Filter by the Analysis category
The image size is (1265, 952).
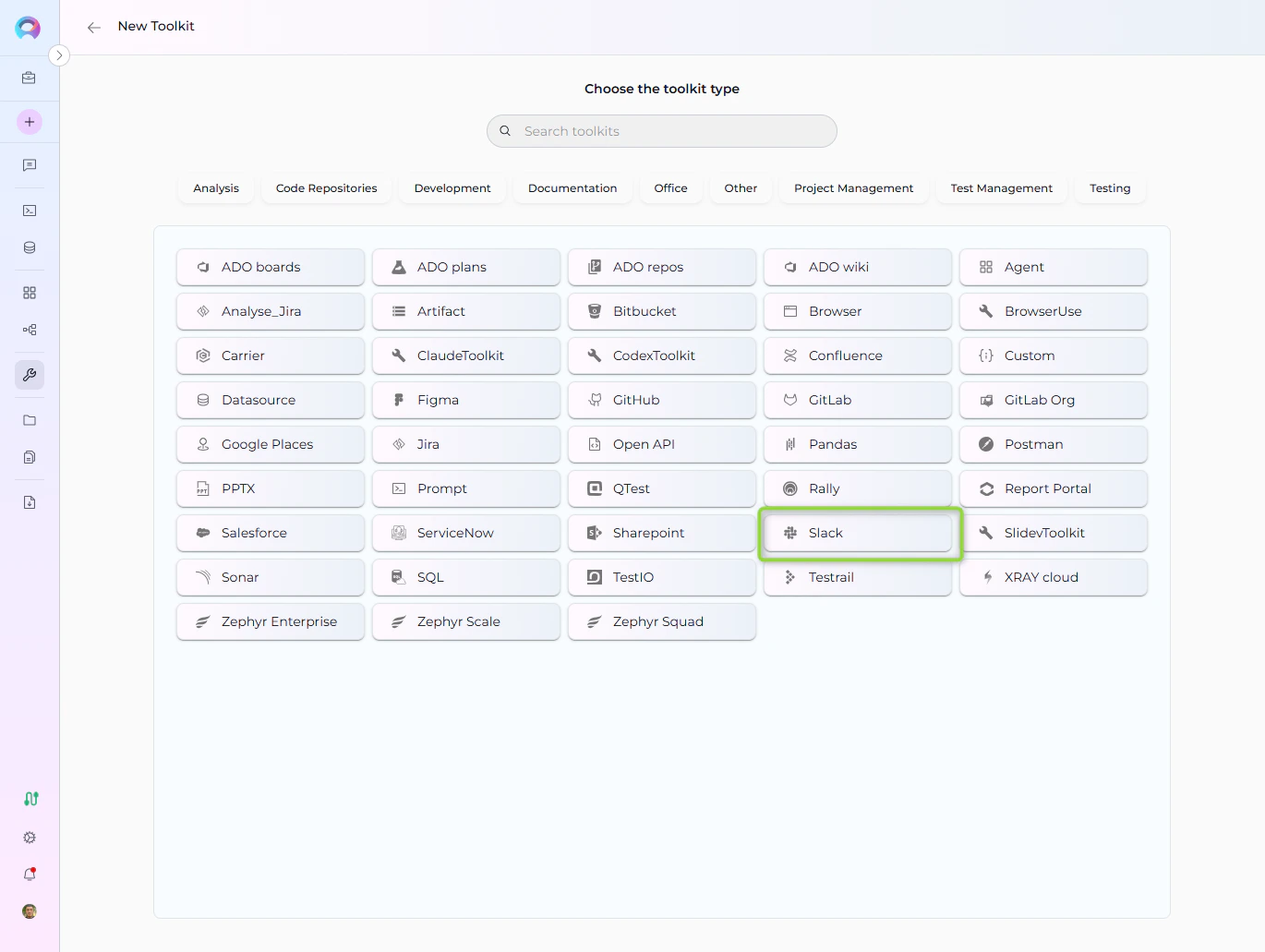point(216,188)
